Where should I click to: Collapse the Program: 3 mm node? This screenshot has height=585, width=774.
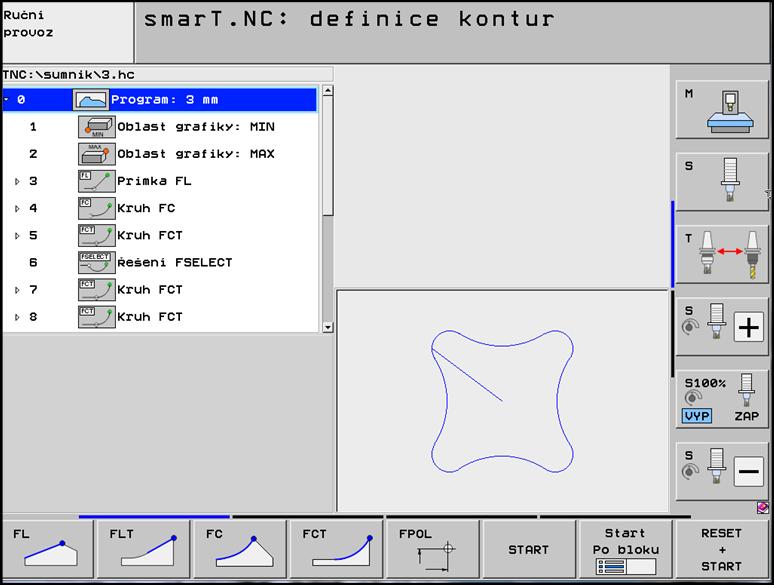click(7, 100)
